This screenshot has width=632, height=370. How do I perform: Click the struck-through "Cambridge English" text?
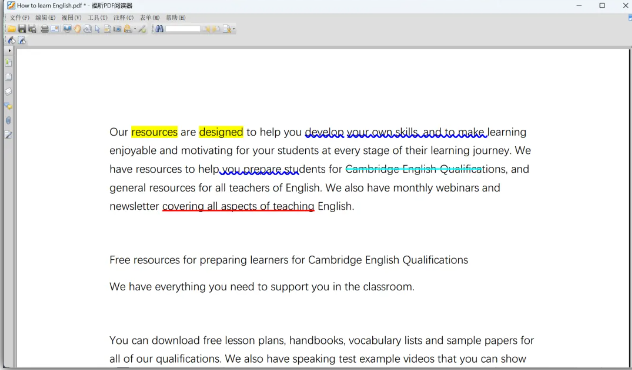point(391,169)
